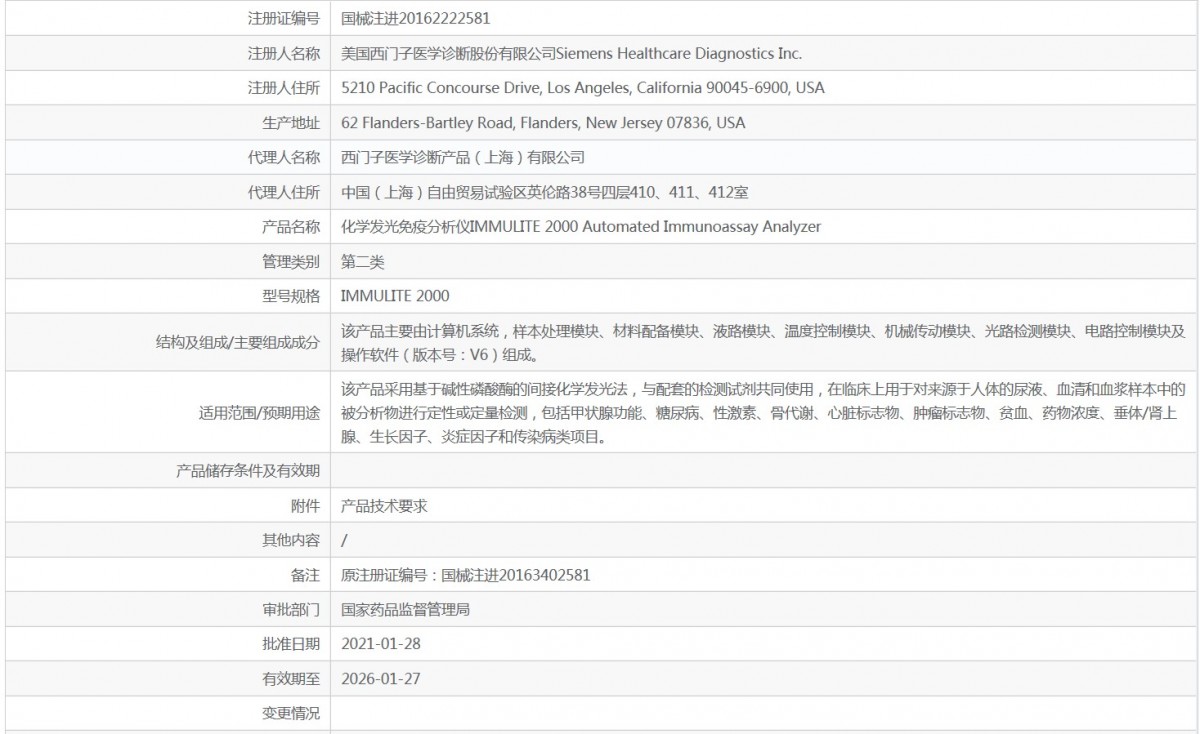Viewport: 1200px width, 734px height.
Task: Select expiry date 2026-01-27
Action: point(381,678)
